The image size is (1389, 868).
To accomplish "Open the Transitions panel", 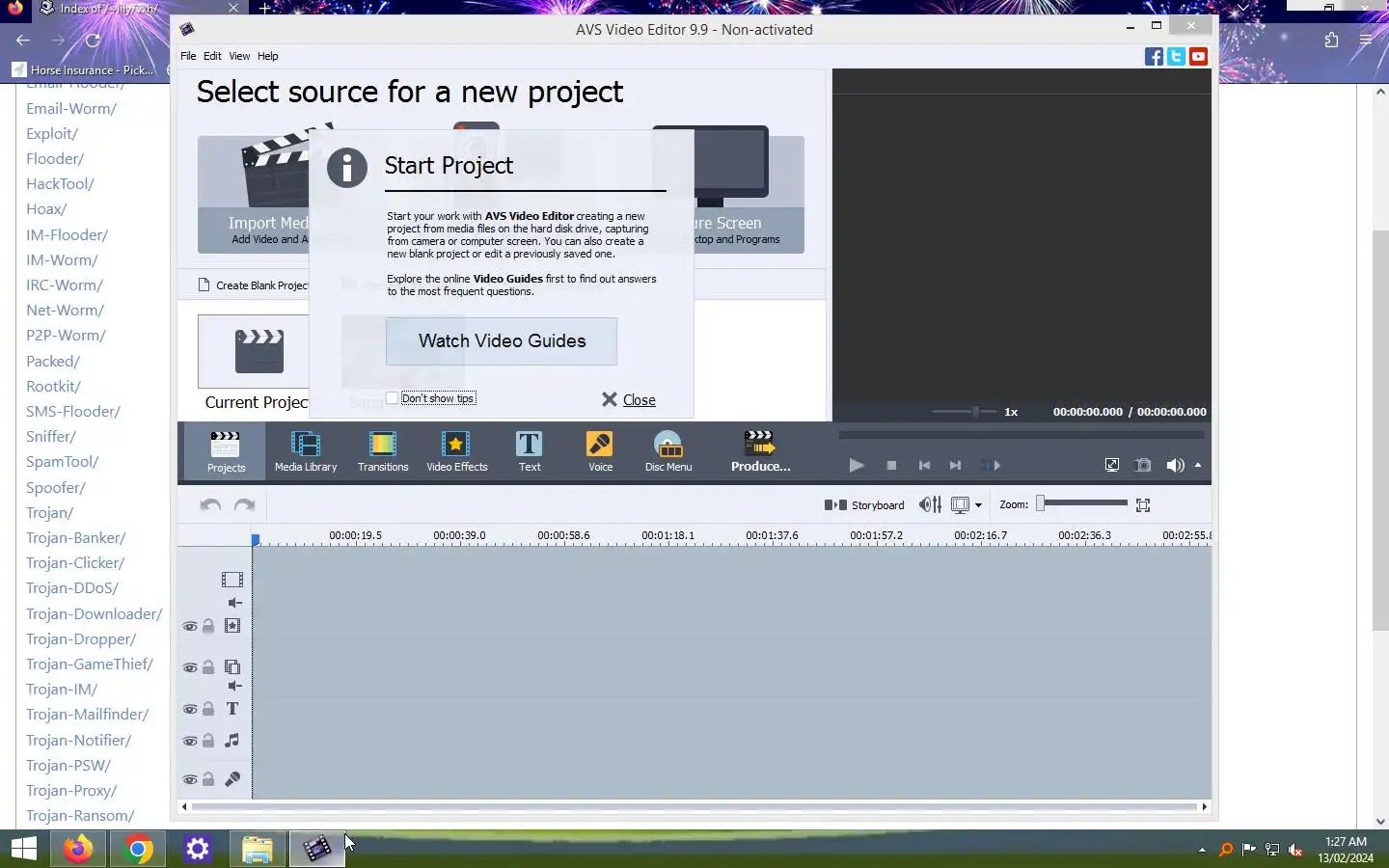I will (383, 451).
